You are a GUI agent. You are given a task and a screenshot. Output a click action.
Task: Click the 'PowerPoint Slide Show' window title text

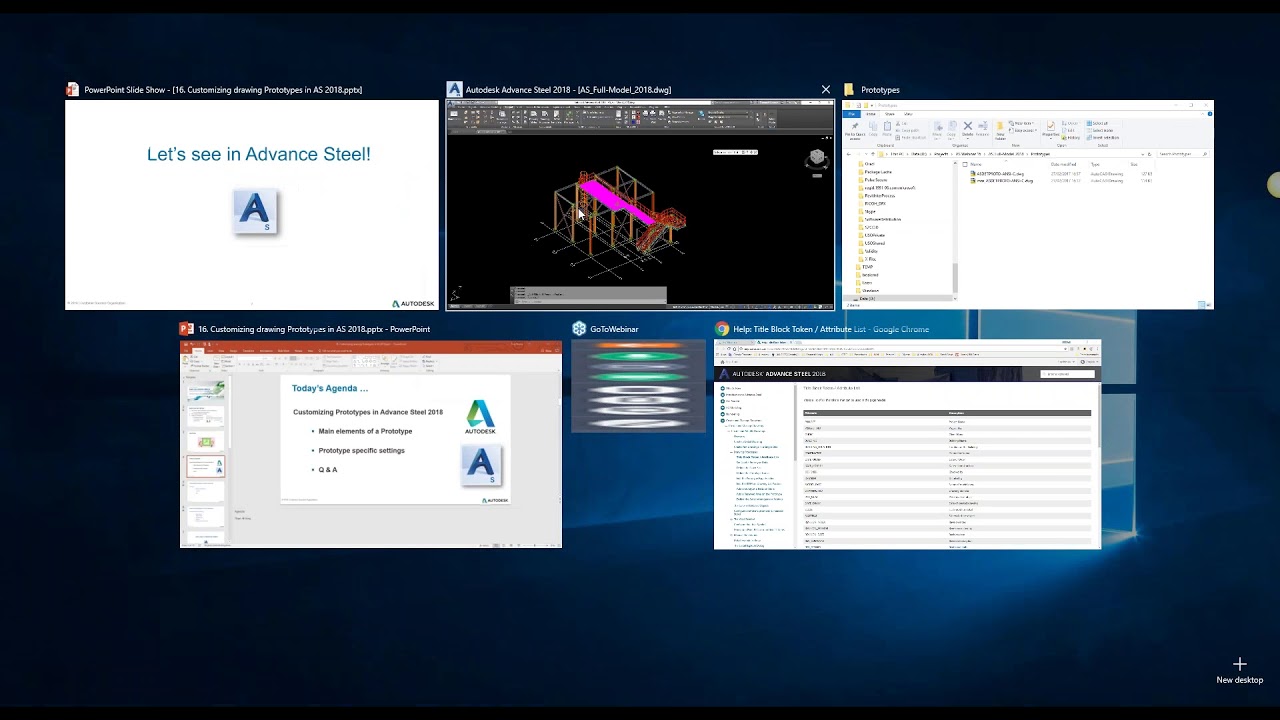pyautogui.click(x=223, y=90)
